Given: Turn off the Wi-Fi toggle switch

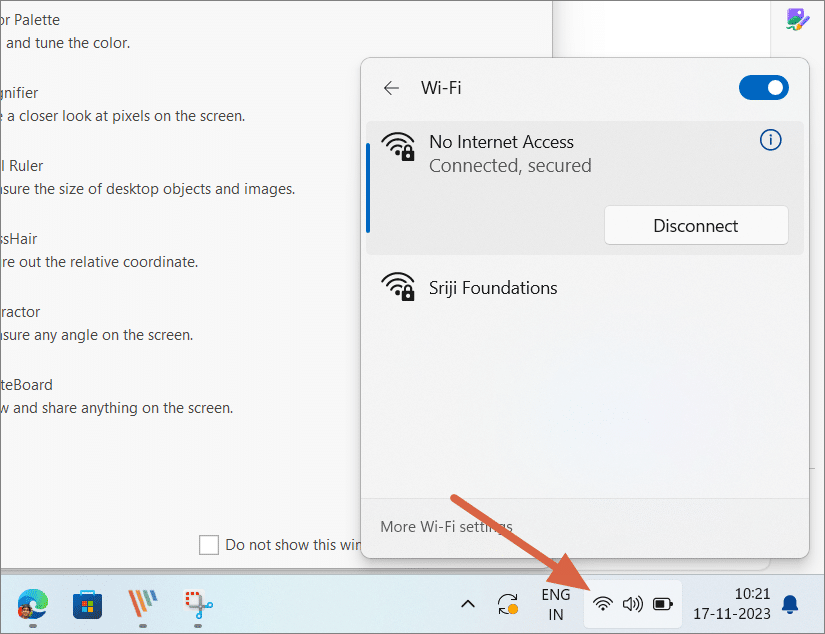Looking at the screenshot, I should 763,88.
